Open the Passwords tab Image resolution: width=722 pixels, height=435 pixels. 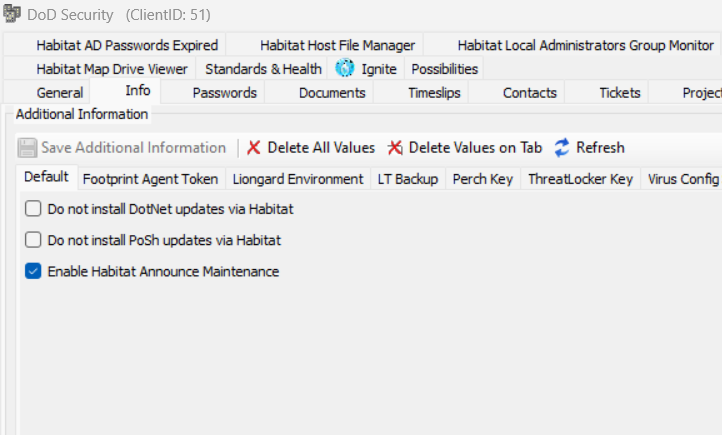click(x=224, y=93)
